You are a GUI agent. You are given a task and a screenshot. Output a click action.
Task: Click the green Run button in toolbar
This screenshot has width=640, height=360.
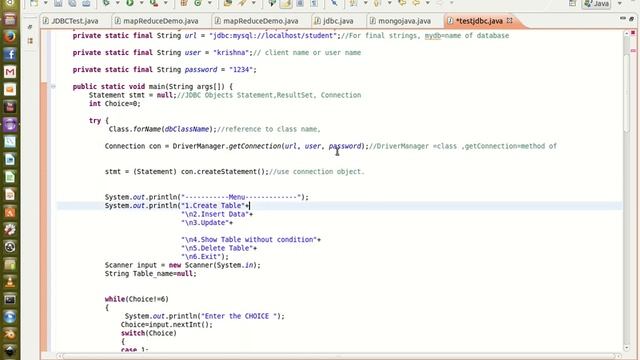[130, 3]
